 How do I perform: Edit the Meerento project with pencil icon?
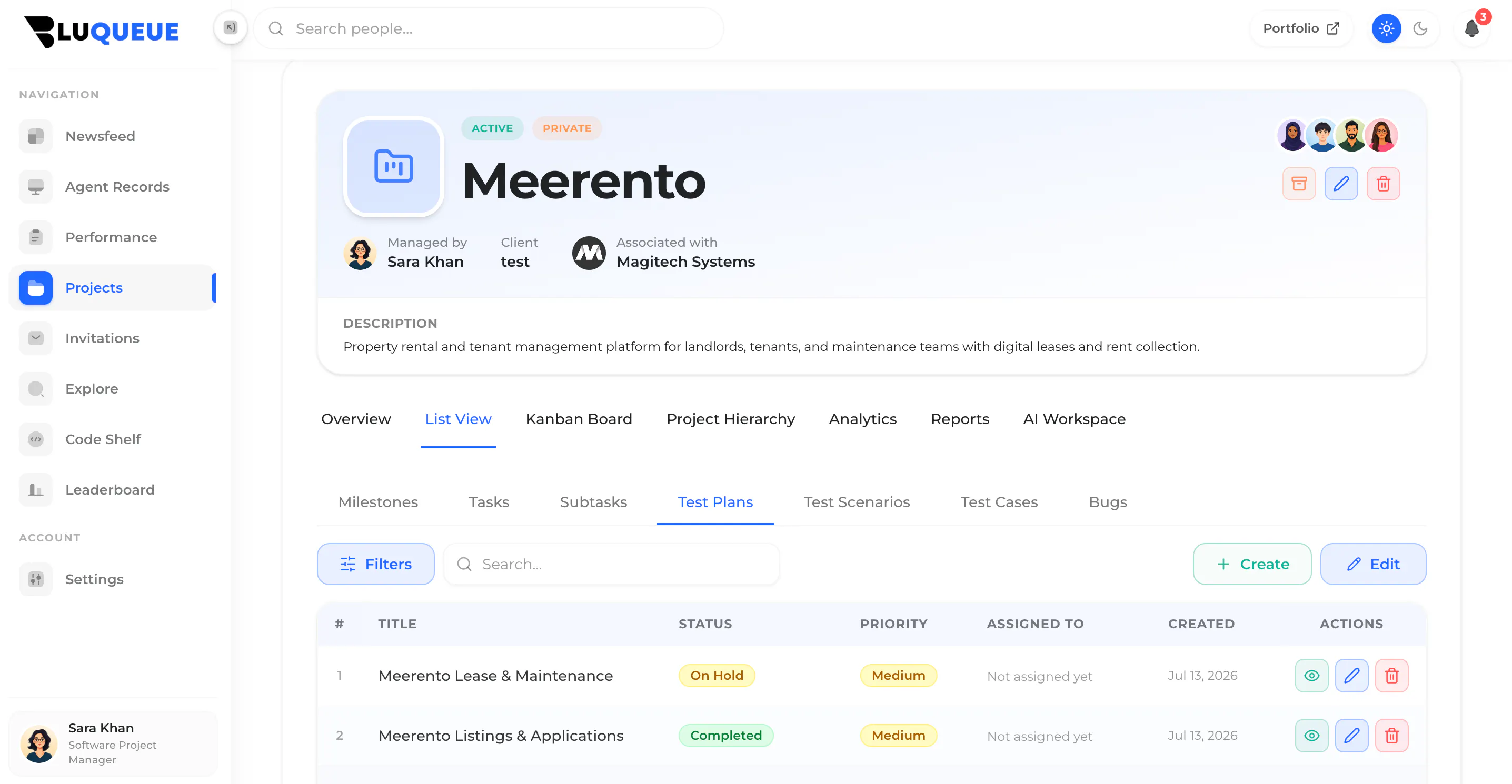pyautogui.click(x=1341, y=184)
